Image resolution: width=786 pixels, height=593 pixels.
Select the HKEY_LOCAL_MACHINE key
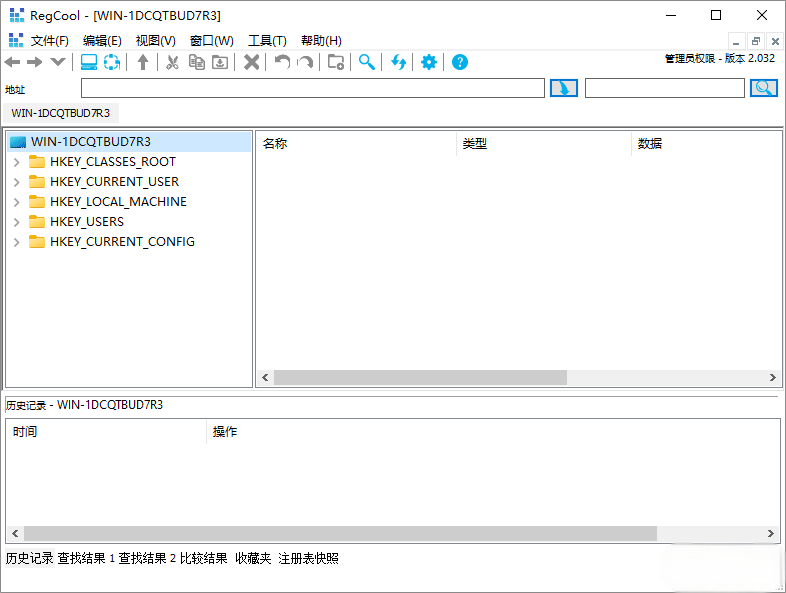coord(118,202)
